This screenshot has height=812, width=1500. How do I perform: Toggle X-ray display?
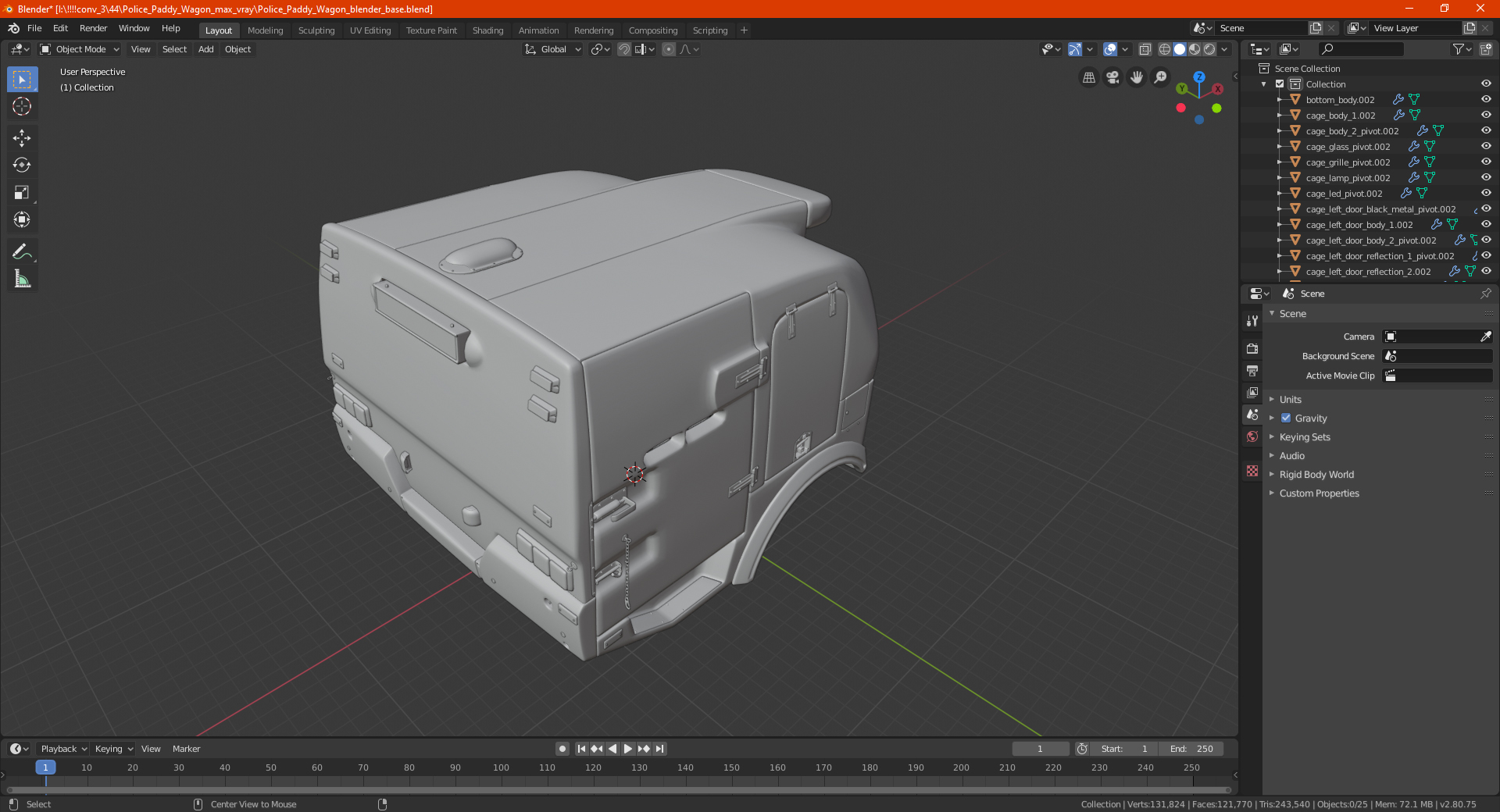1145,49
